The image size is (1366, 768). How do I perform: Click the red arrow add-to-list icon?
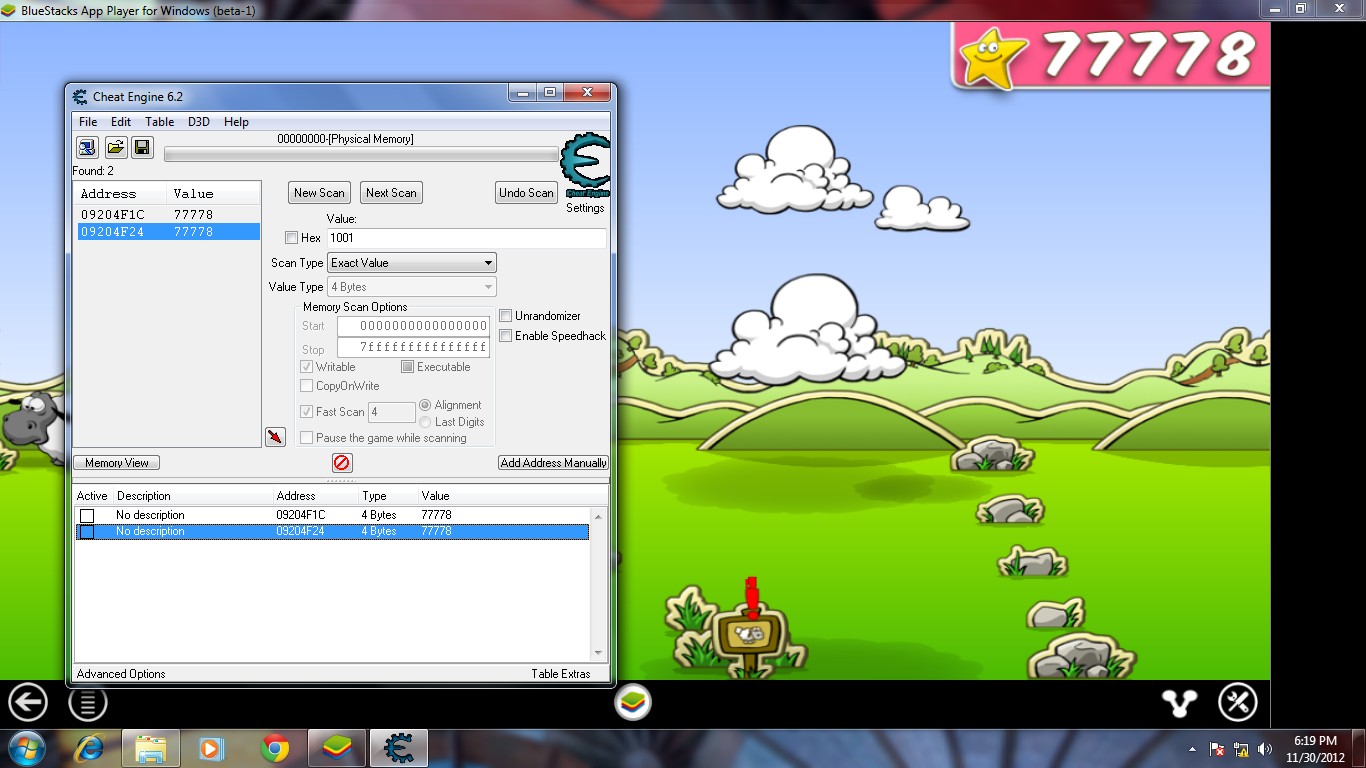pos(275,437)
